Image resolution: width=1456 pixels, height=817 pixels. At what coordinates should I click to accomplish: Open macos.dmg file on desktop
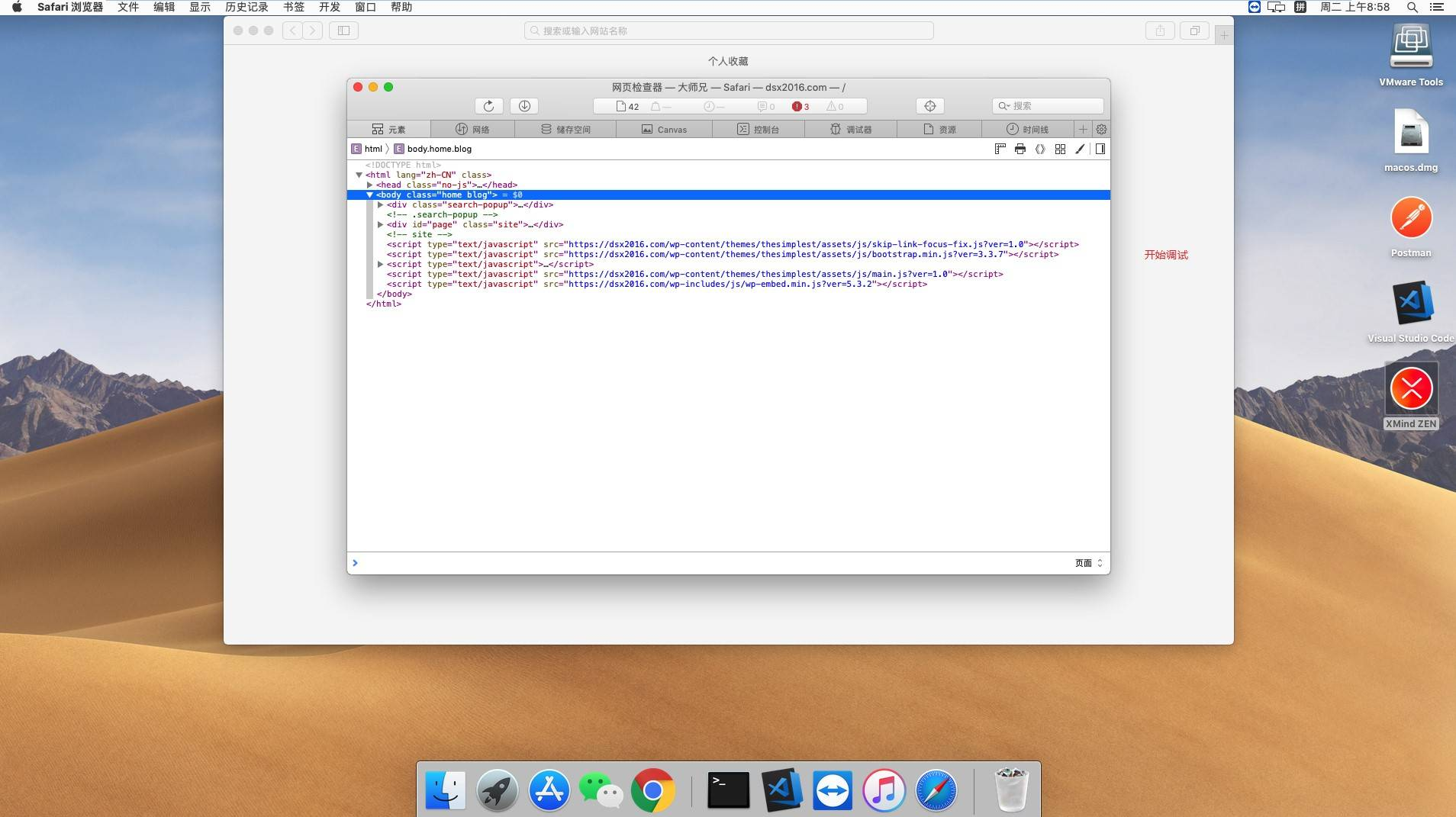[1411, 141]
